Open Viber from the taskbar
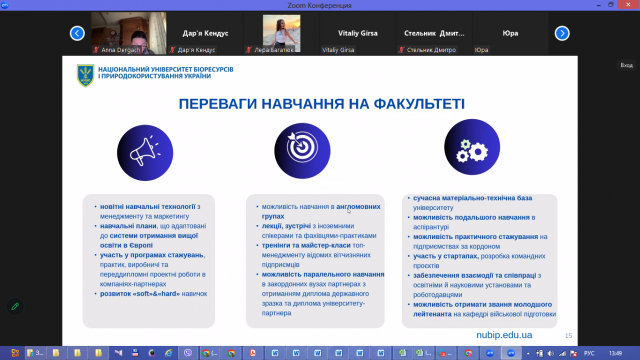Screen dimensions: 640x360 pos(188,353)
